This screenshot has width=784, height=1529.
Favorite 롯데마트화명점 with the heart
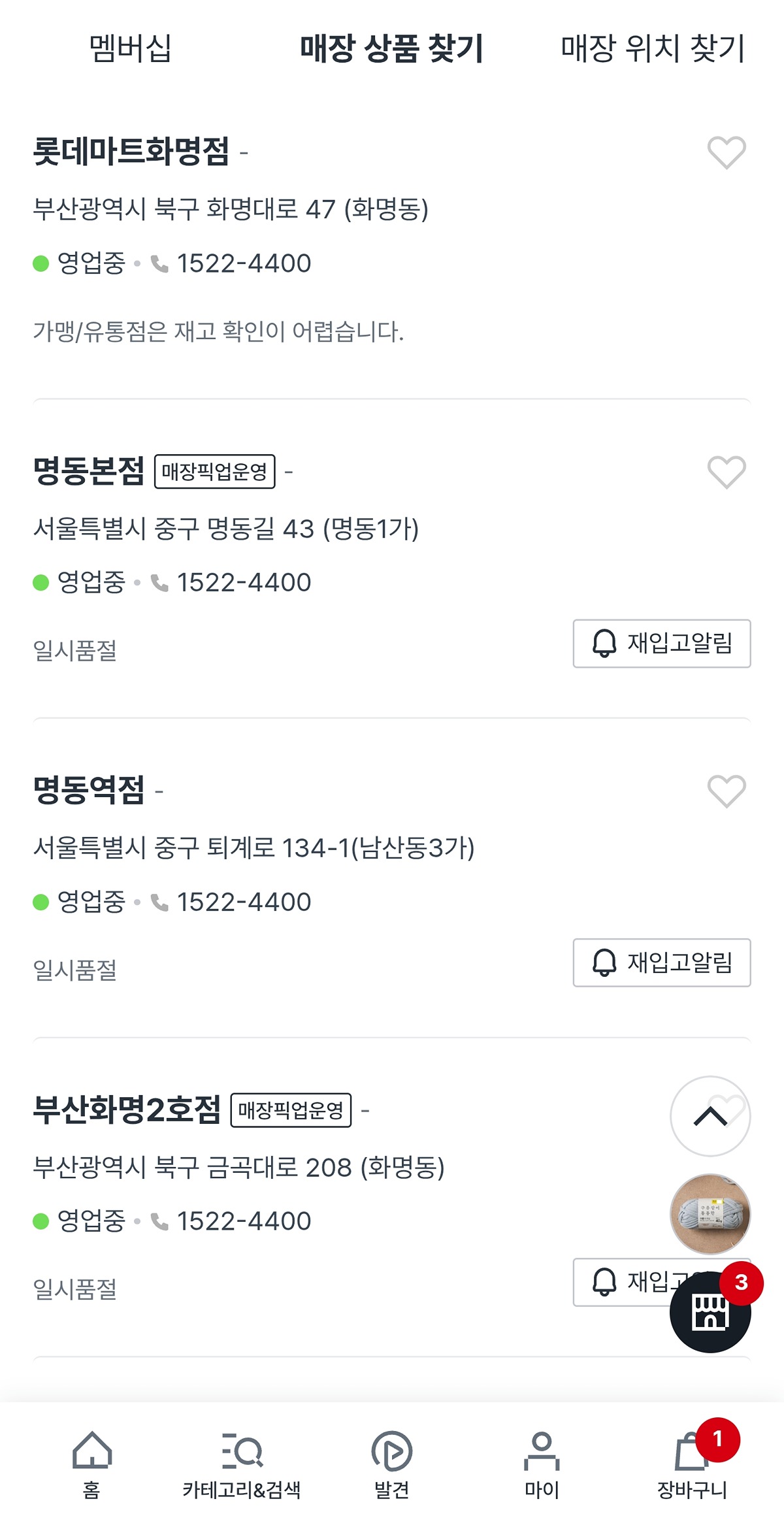(726, 153)
